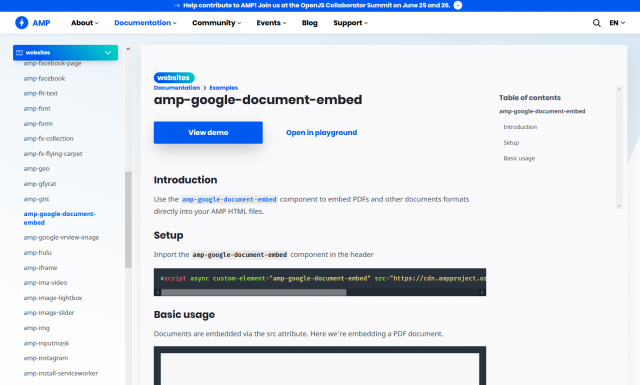This screenshot has height=385, width=640.
Task: Click the code block horizontal scrollbar thumb
Action: pyautogui.click(x=253, y=292)
